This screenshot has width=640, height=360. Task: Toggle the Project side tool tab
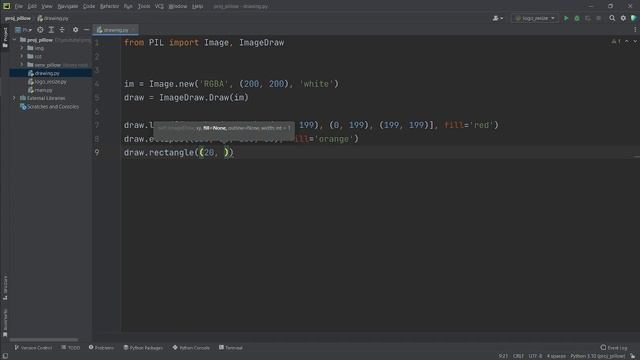click(x=5, y=38)
